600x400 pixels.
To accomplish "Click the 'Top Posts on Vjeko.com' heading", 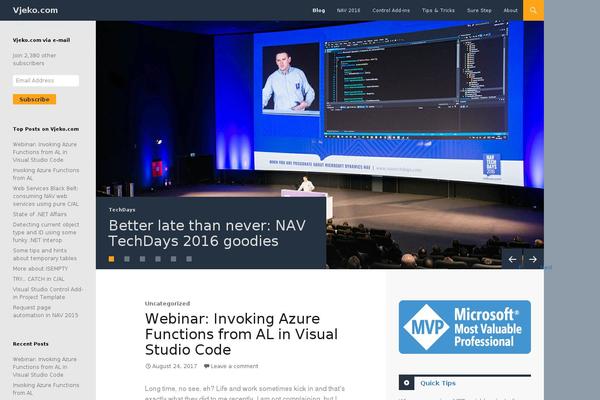I will click(46, 129).
